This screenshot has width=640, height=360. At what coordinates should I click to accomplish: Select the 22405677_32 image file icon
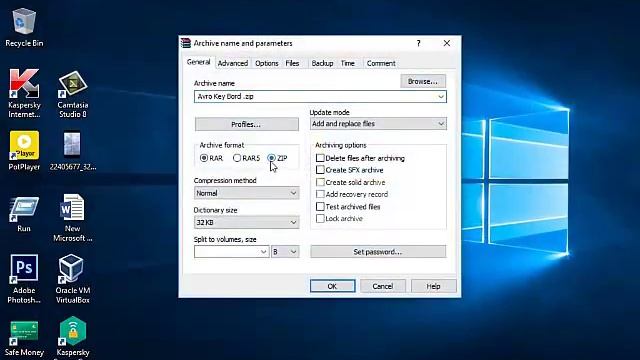pyautogui.click(x=73, y=150)
